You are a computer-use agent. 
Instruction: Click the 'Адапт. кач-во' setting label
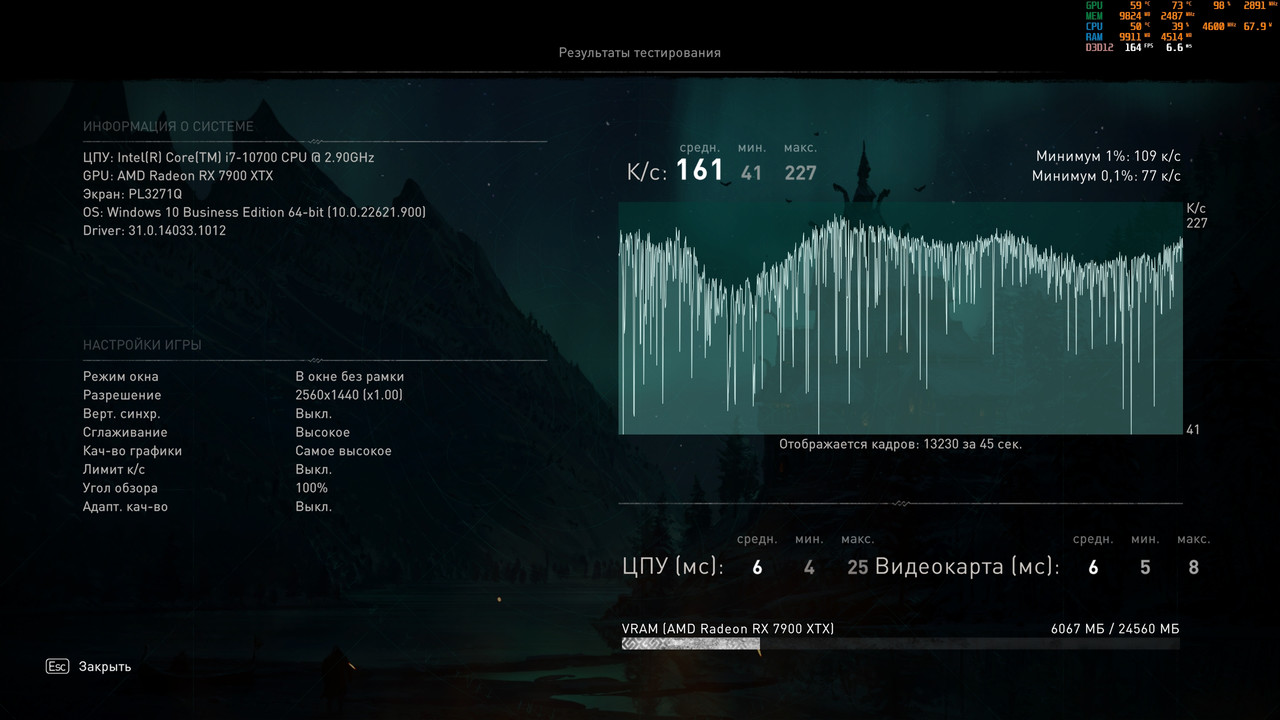pos(125,507)
